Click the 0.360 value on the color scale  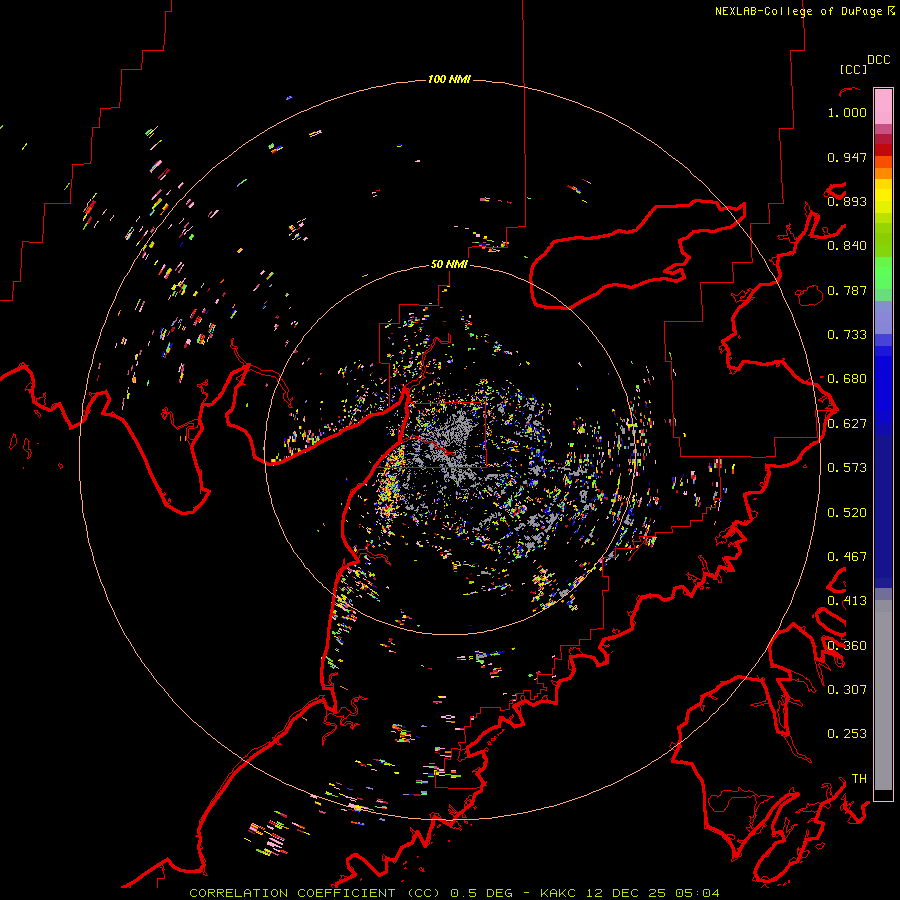click(847, 646)
